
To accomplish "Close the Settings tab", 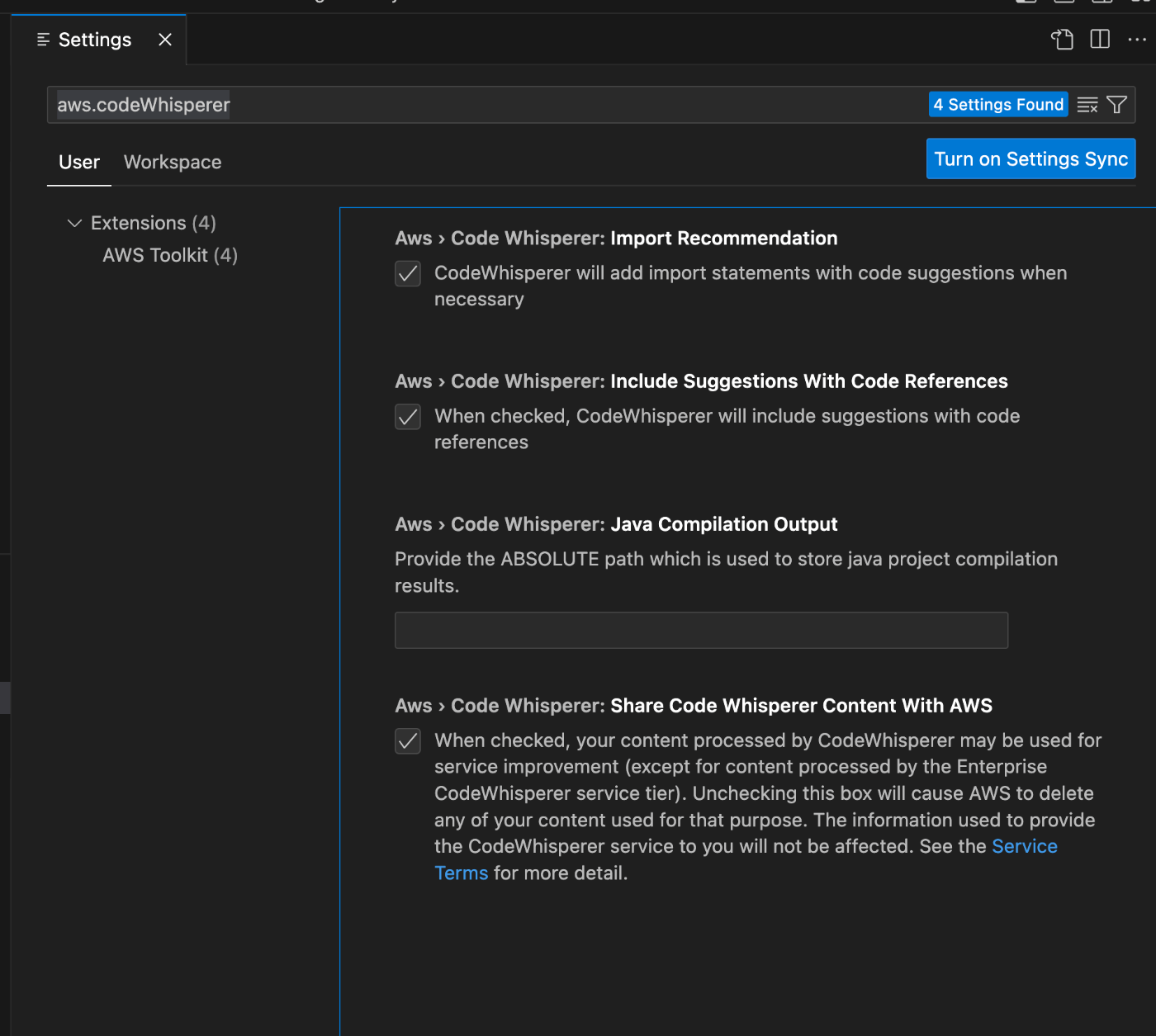I will point(165,40).
